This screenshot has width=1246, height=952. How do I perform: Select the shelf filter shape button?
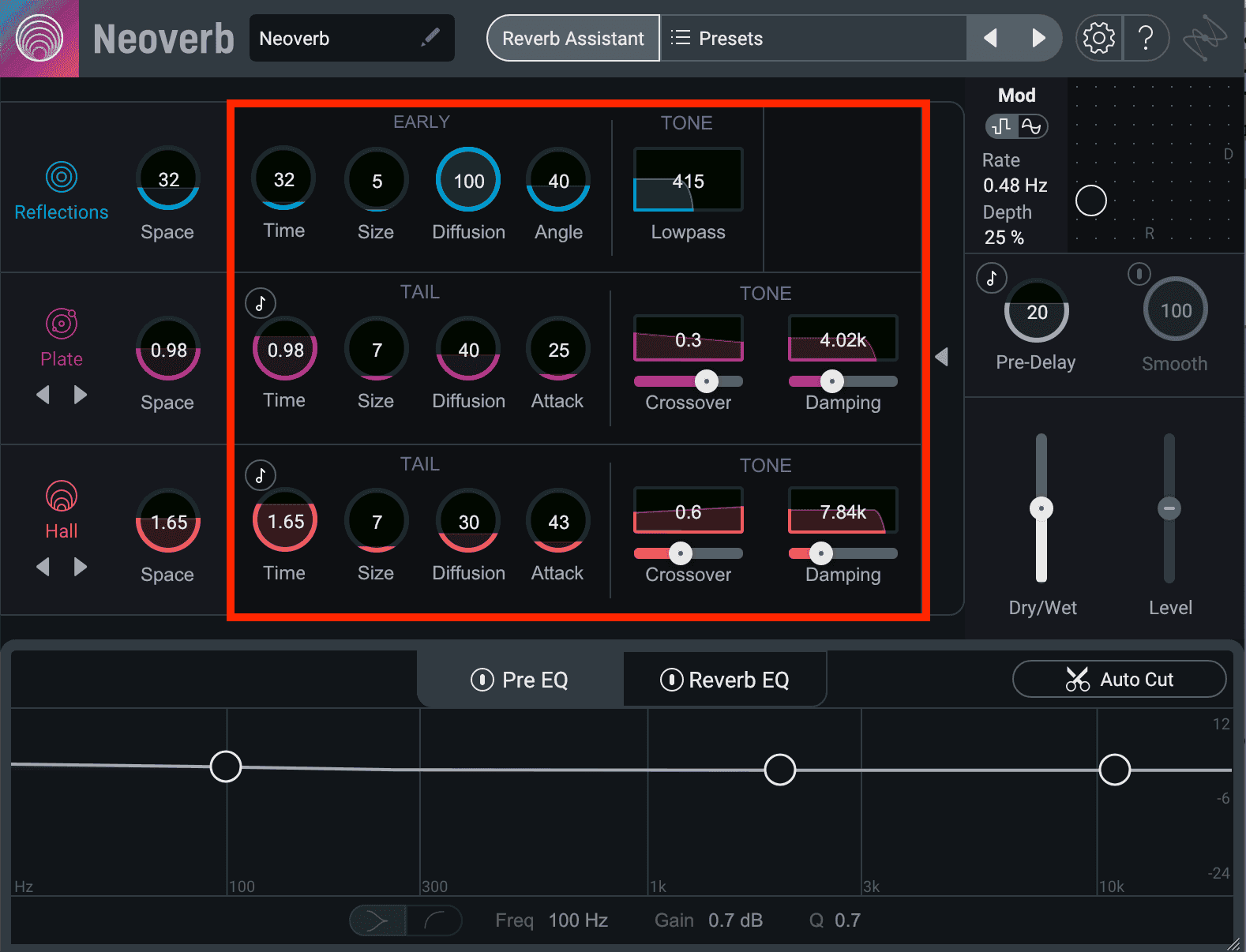(434, 920)
